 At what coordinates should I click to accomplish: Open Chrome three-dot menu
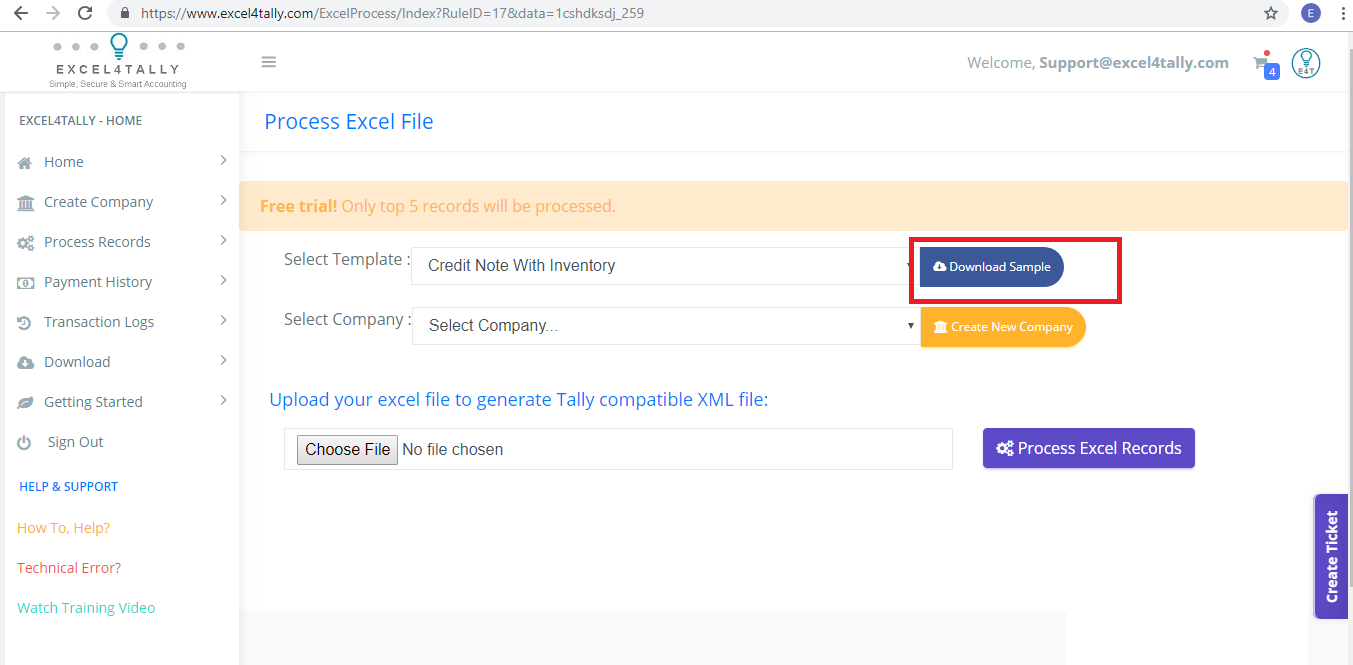point(1342,13)
